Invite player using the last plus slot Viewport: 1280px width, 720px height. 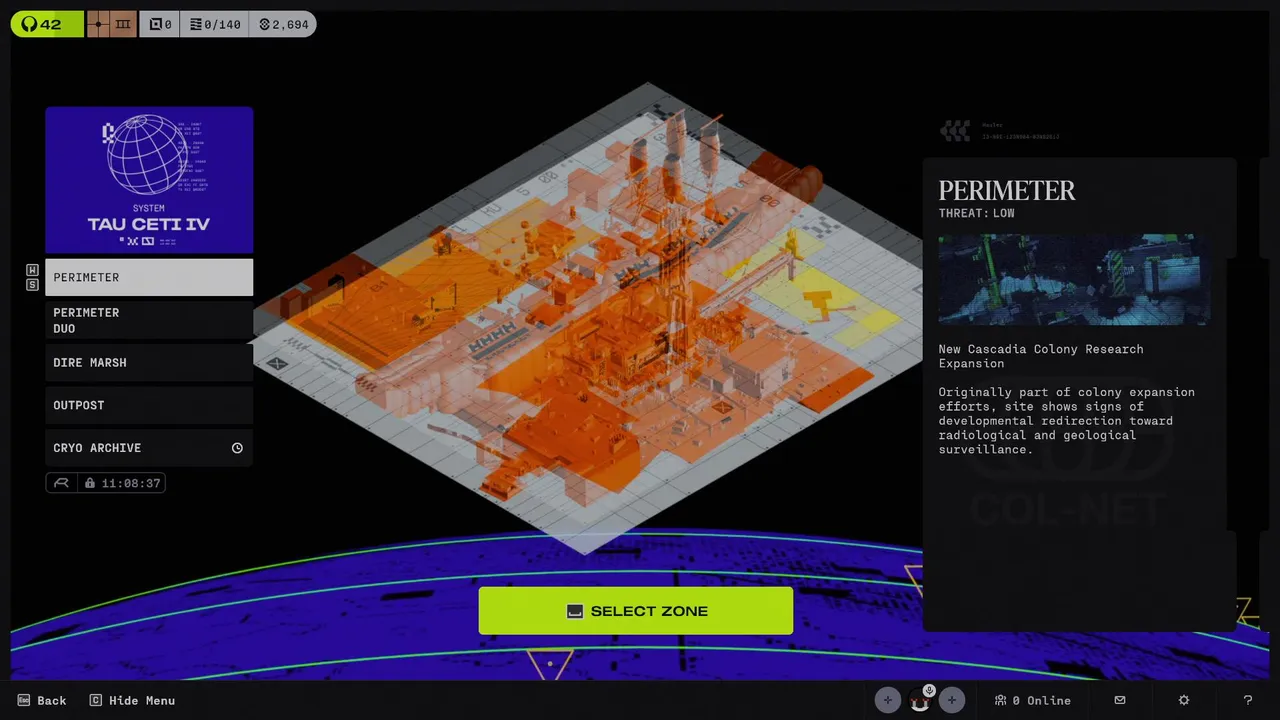[x=951, y=700]
